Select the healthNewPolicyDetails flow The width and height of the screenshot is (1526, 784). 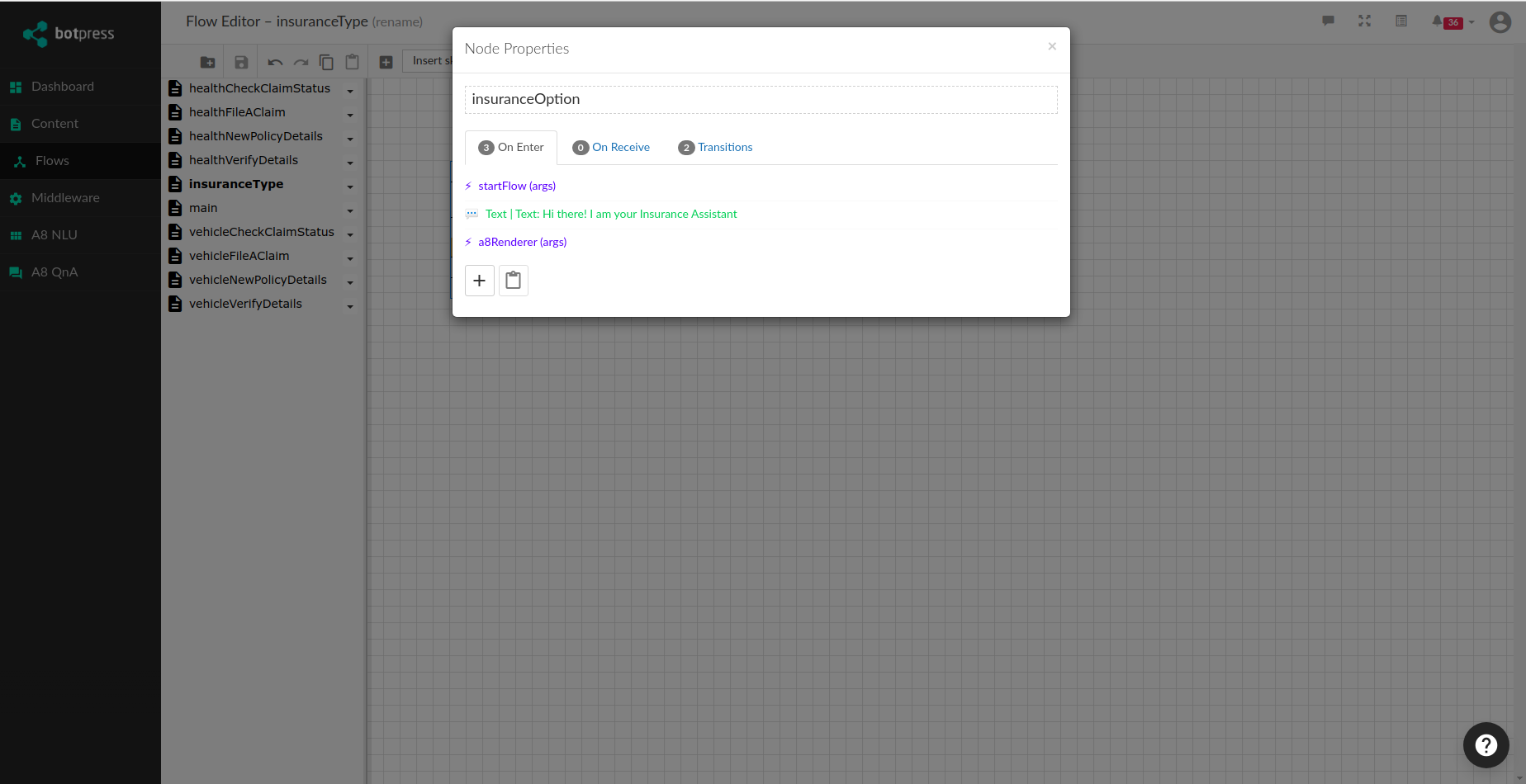coord(256,136)
